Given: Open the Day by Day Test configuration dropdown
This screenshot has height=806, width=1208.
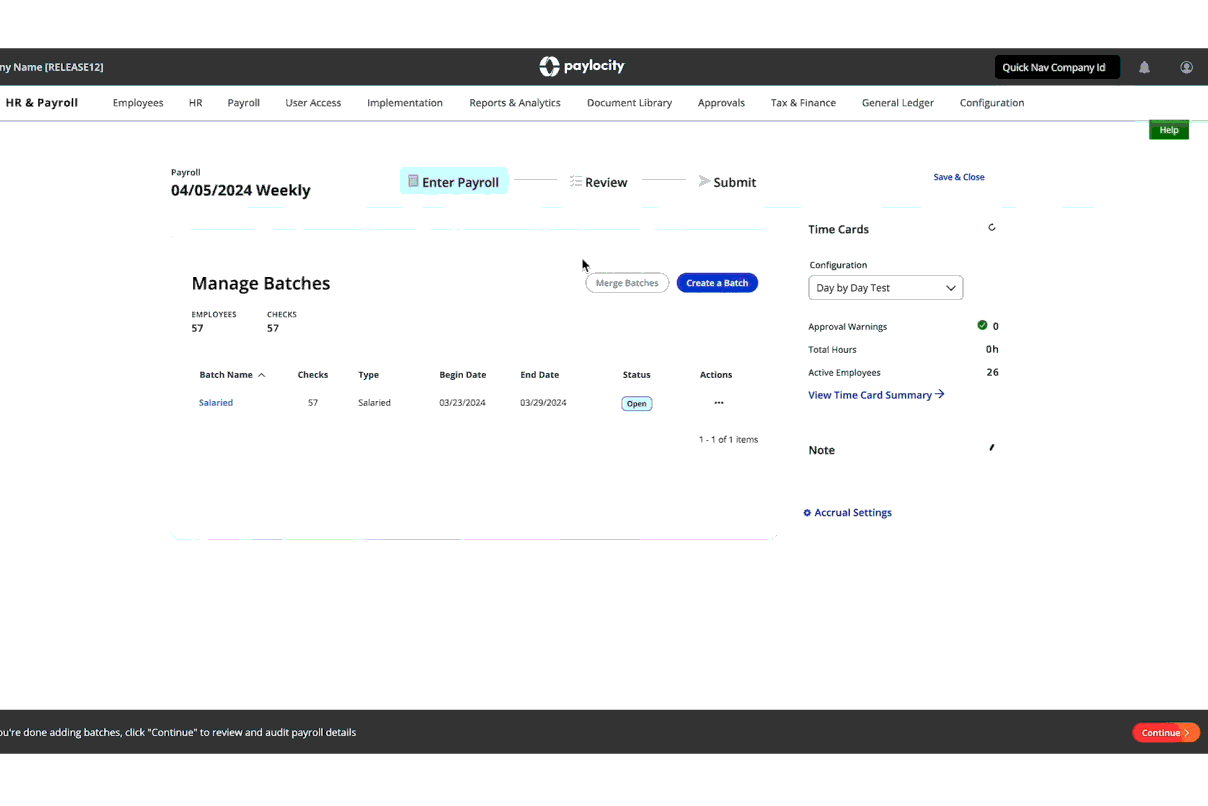Looking at the screenshot, I should [886, 288].
